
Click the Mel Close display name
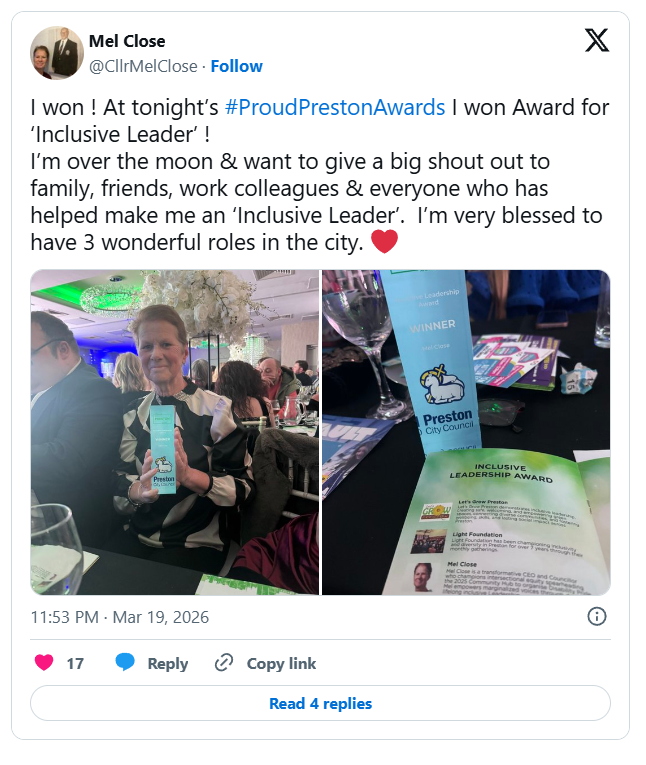127,41
